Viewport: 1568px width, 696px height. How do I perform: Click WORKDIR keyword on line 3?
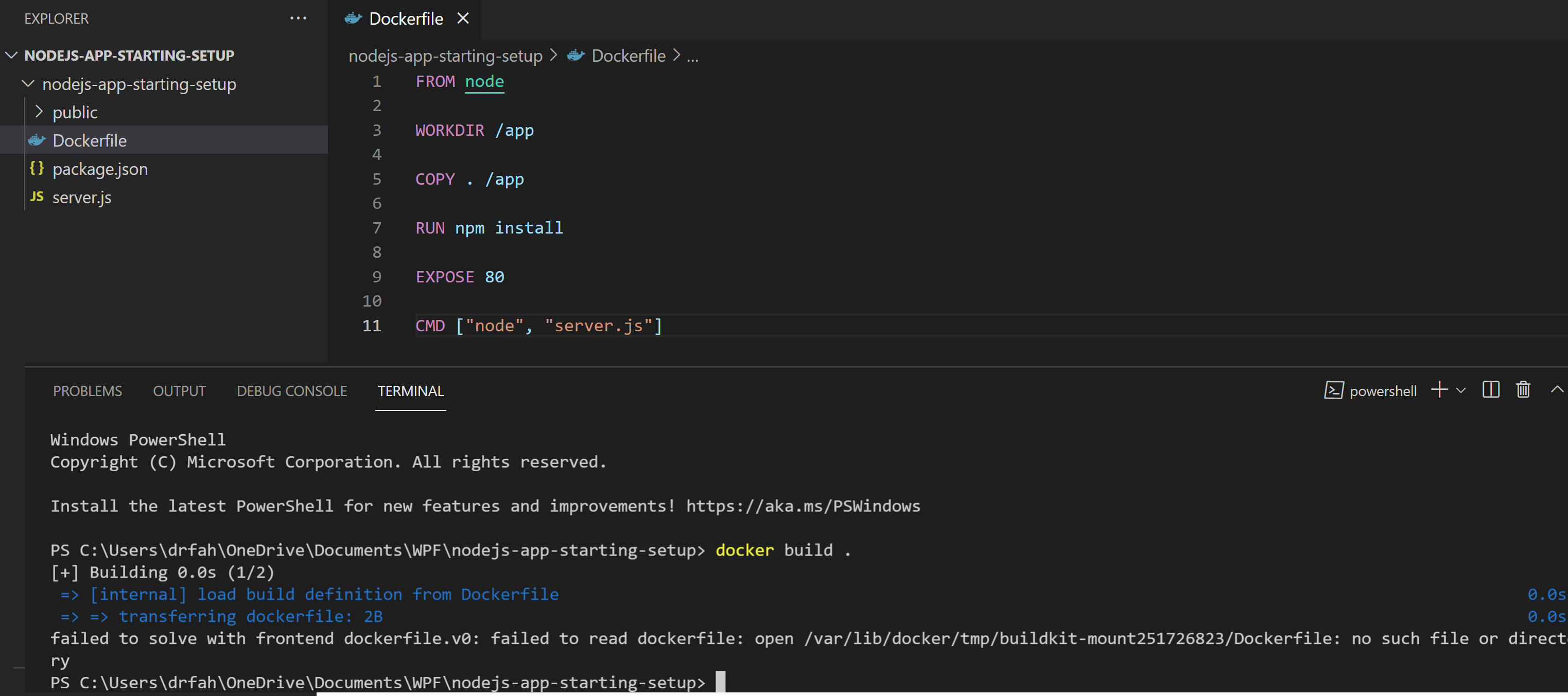click(450, 130)
